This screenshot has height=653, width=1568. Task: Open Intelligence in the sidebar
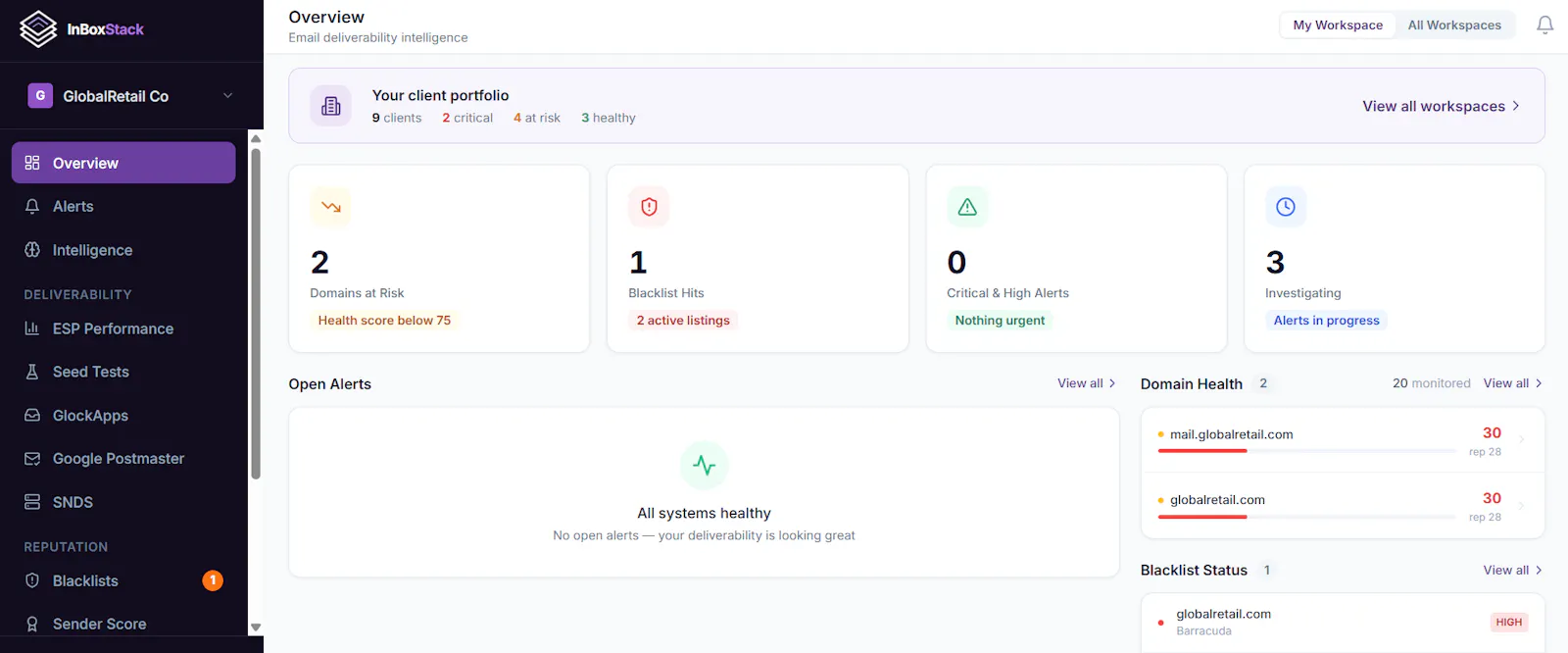123,250
